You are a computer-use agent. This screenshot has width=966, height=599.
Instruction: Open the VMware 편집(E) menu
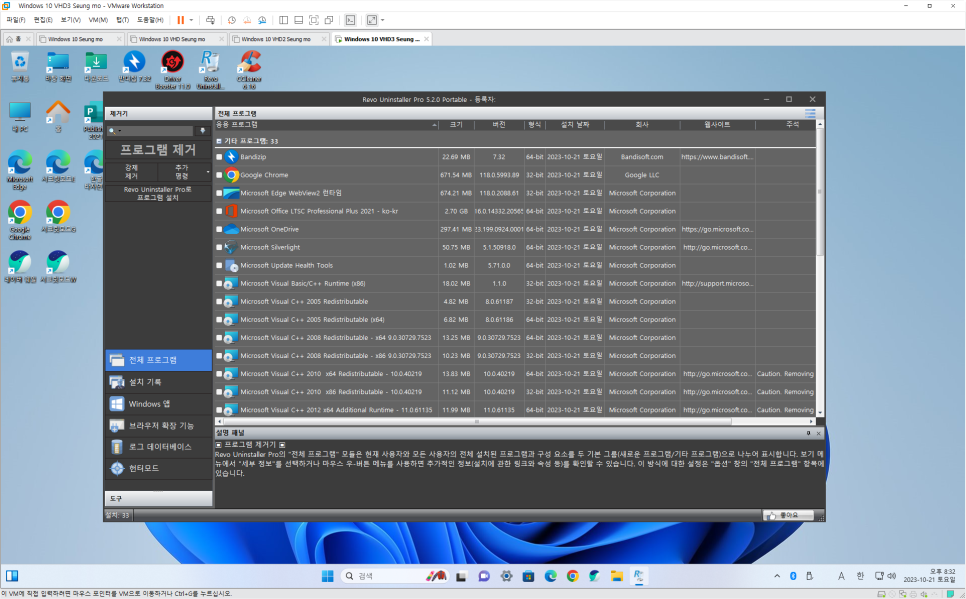[x=43, y=20]
